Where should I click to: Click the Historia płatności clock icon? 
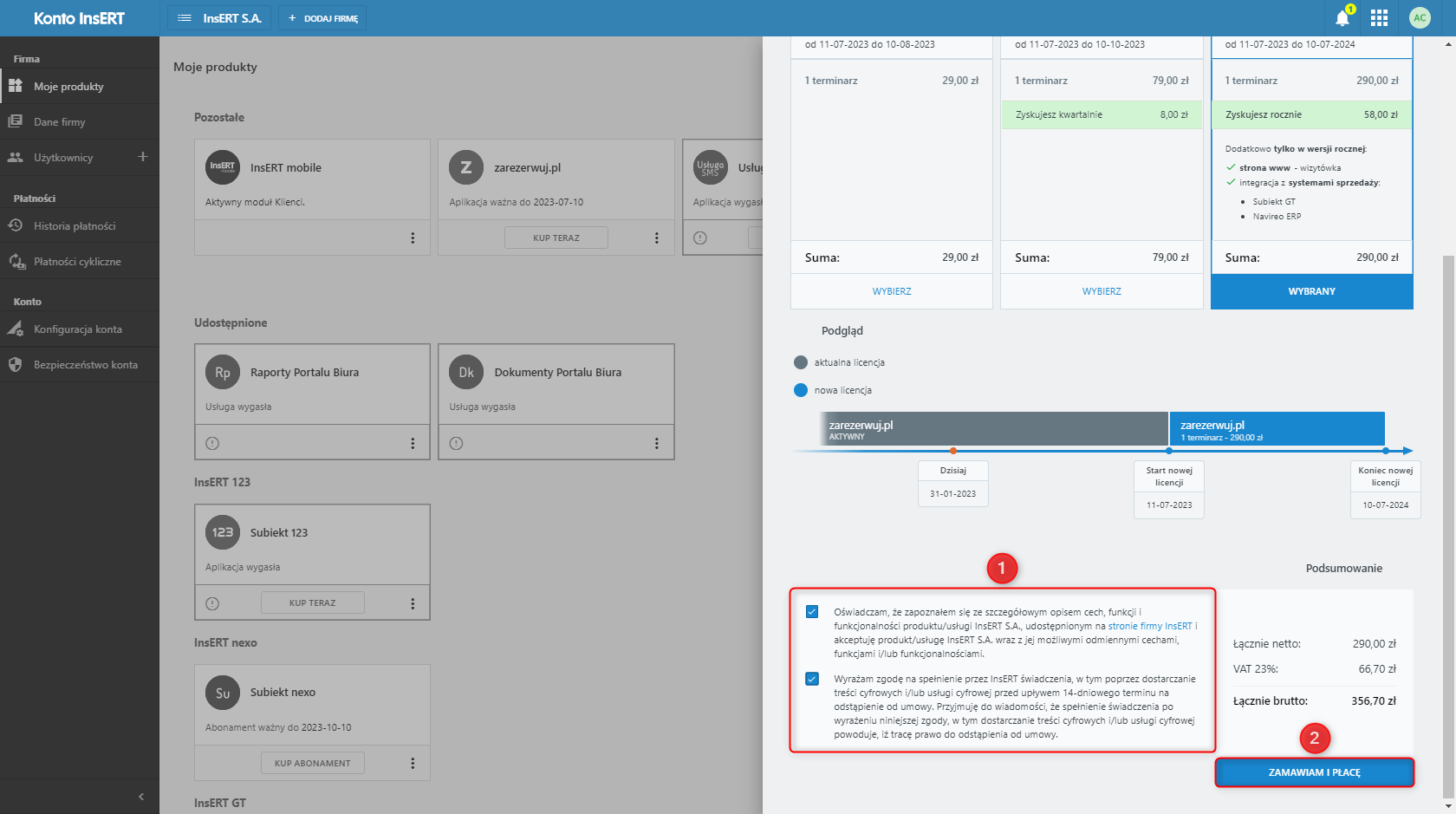pos(16,225)
